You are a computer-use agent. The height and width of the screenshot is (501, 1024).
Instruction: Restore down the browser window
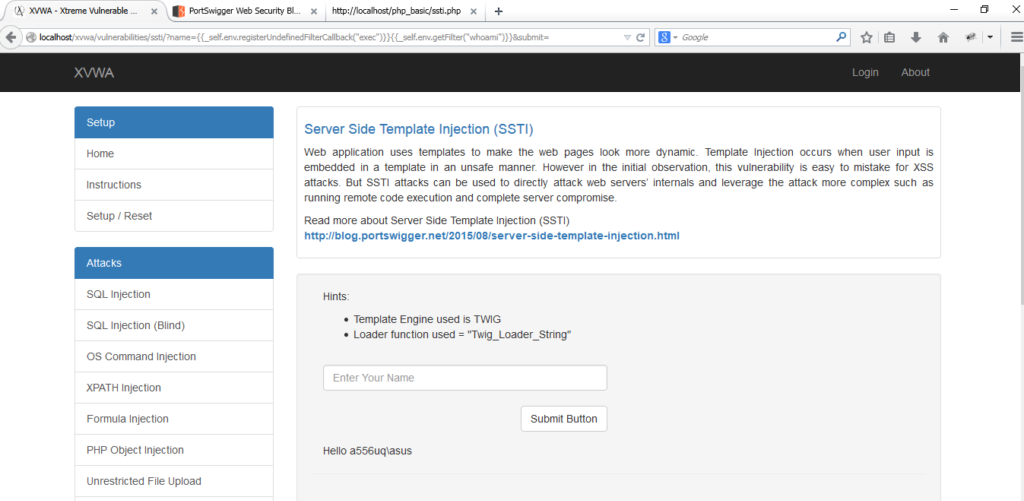pos(984,10)
